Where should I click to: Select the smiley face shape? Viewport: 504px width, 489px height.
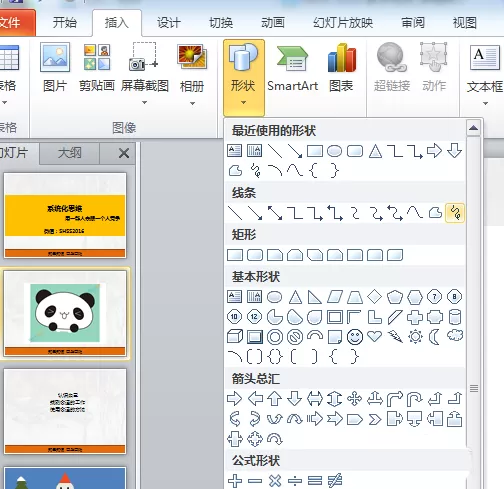[x=355, y=337]
